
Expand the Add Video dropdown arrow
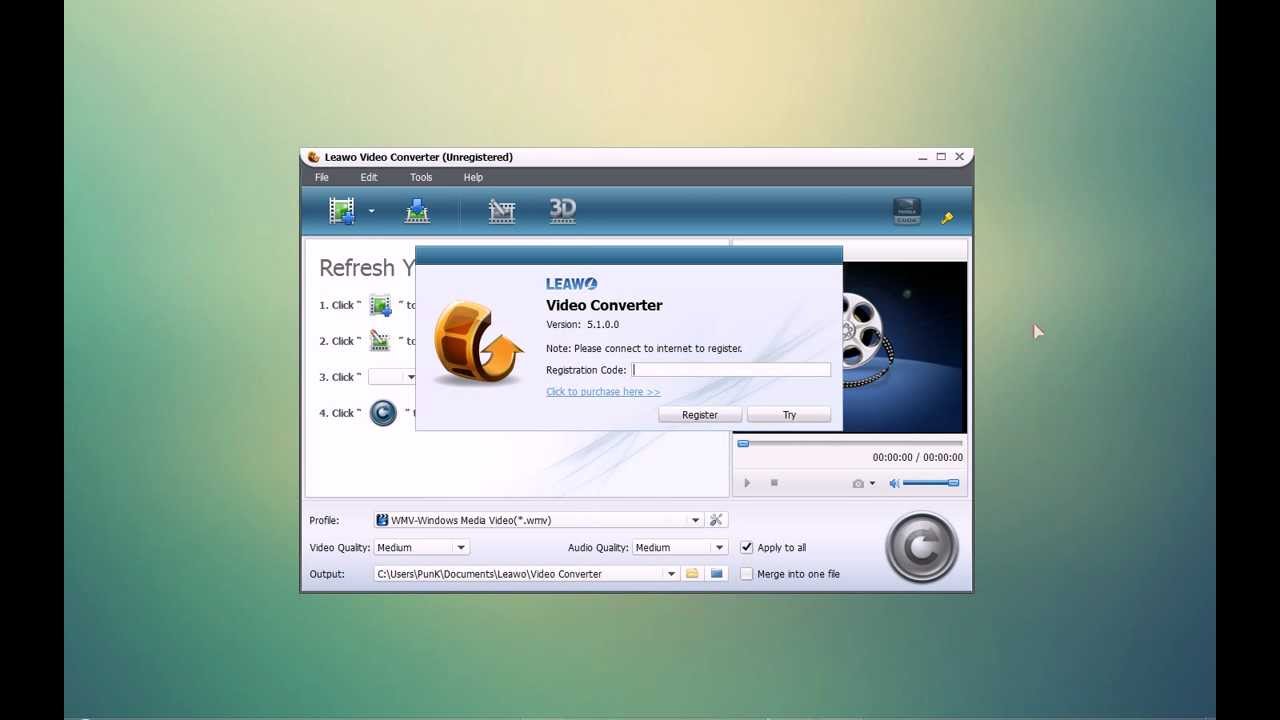pyautogui.click(x=371, y=211)
